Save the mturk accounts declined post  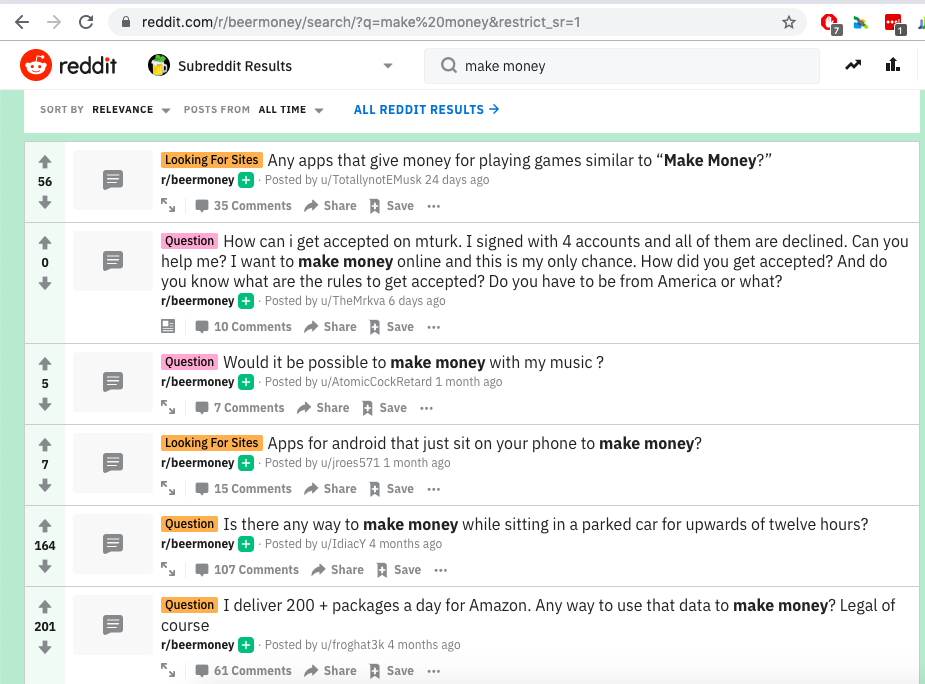tap(392, 327)
